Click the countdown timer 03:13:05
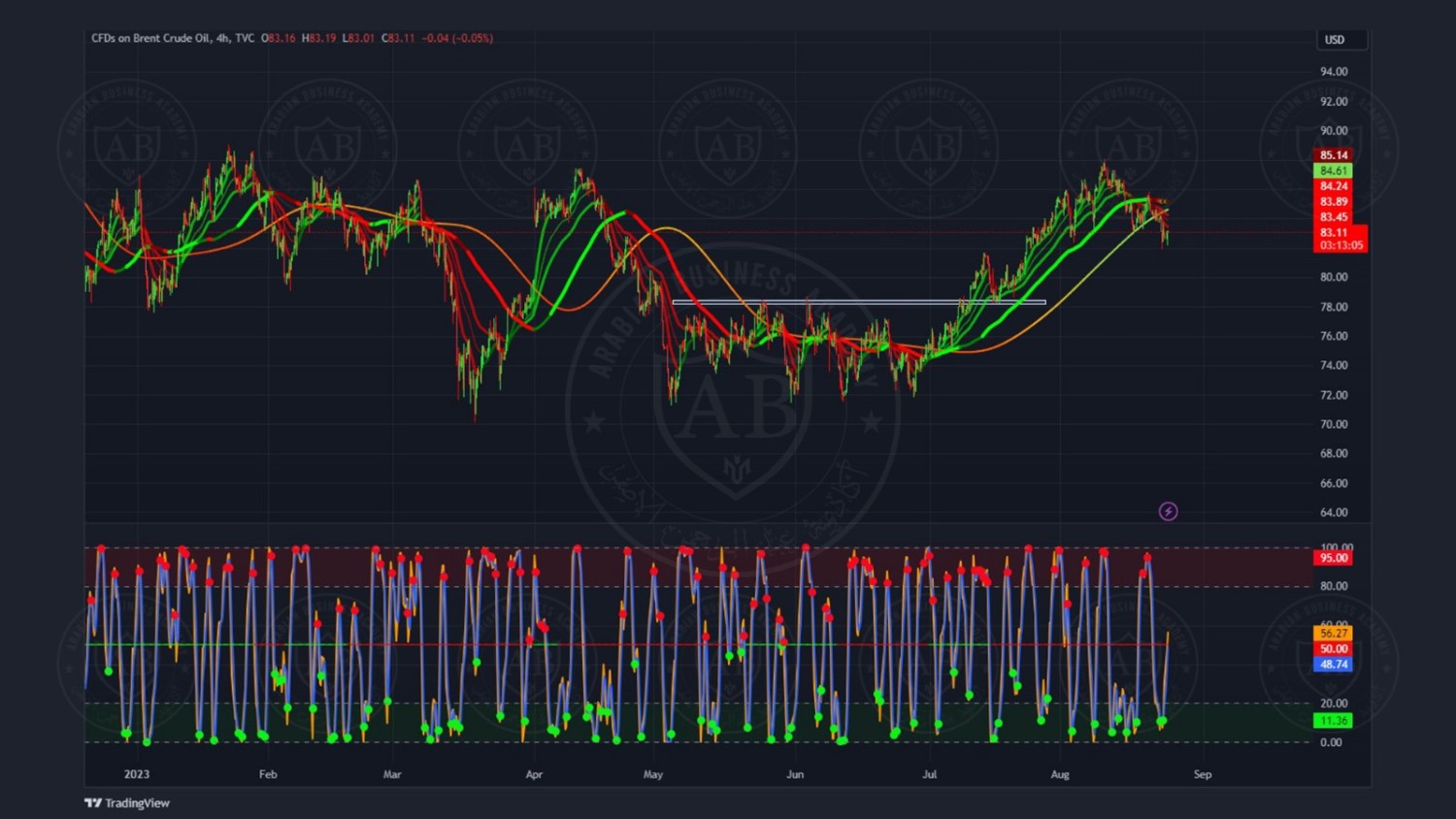1456x819 pixels. click(1340, 246)
